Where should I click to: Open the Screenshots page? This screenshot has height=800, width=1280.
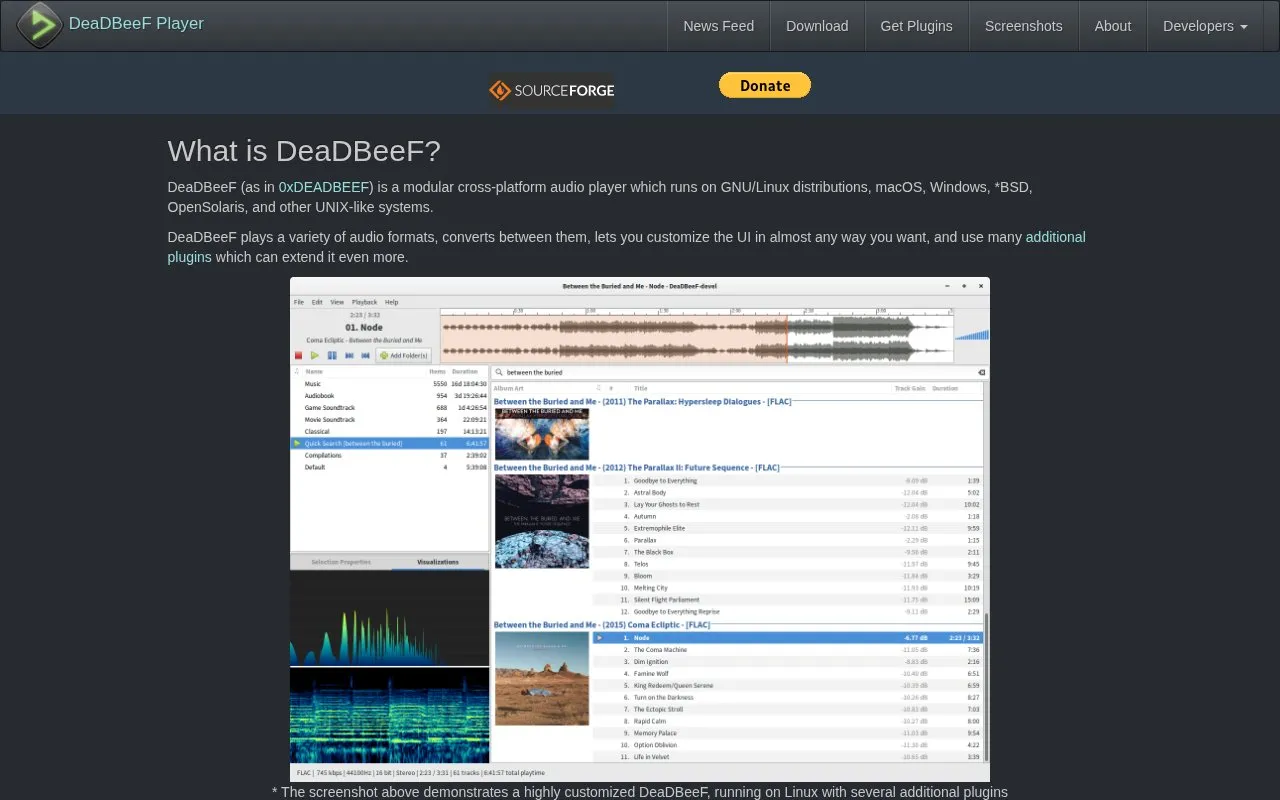(1024, 26)
